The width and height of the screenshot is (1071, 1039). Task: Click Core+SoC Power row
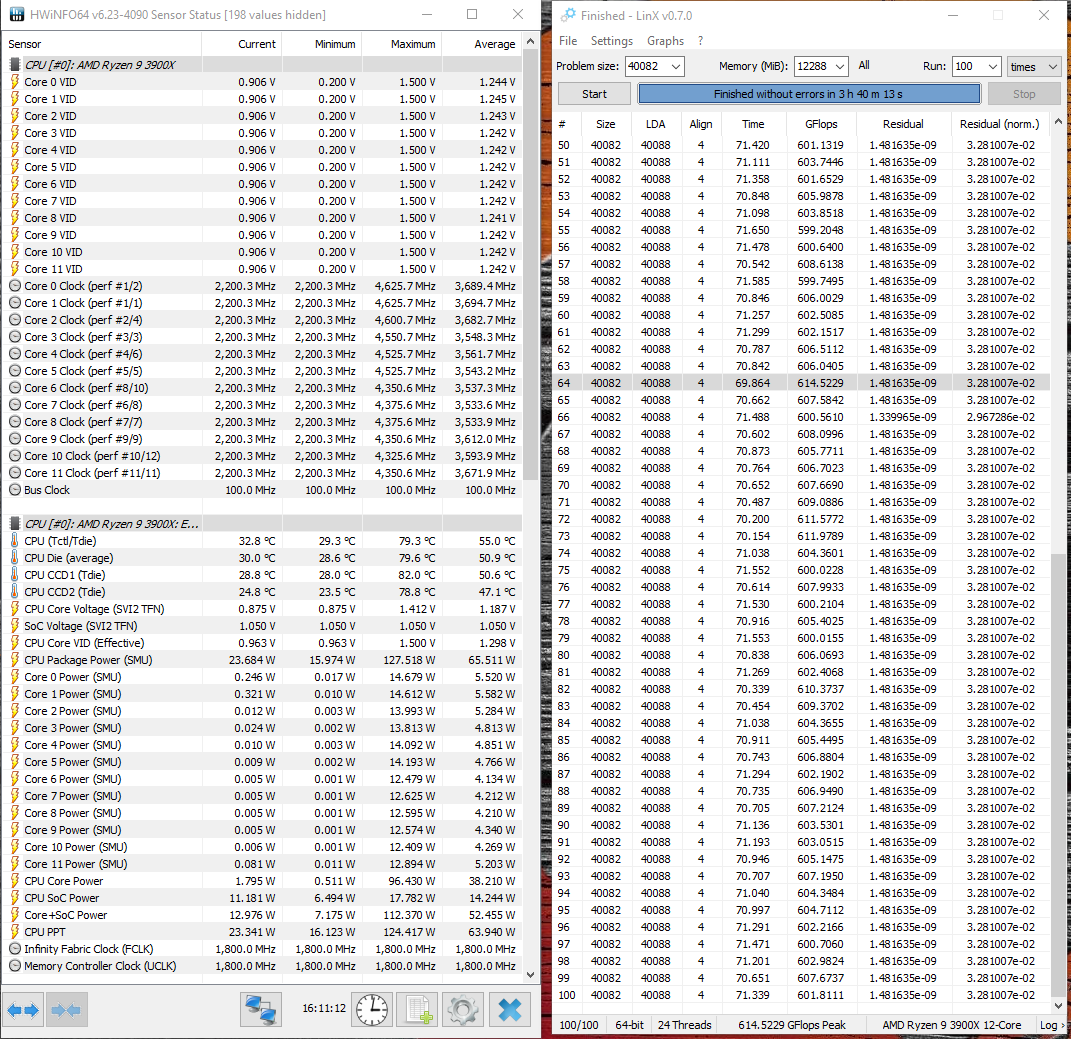click(x=263, y=915)
